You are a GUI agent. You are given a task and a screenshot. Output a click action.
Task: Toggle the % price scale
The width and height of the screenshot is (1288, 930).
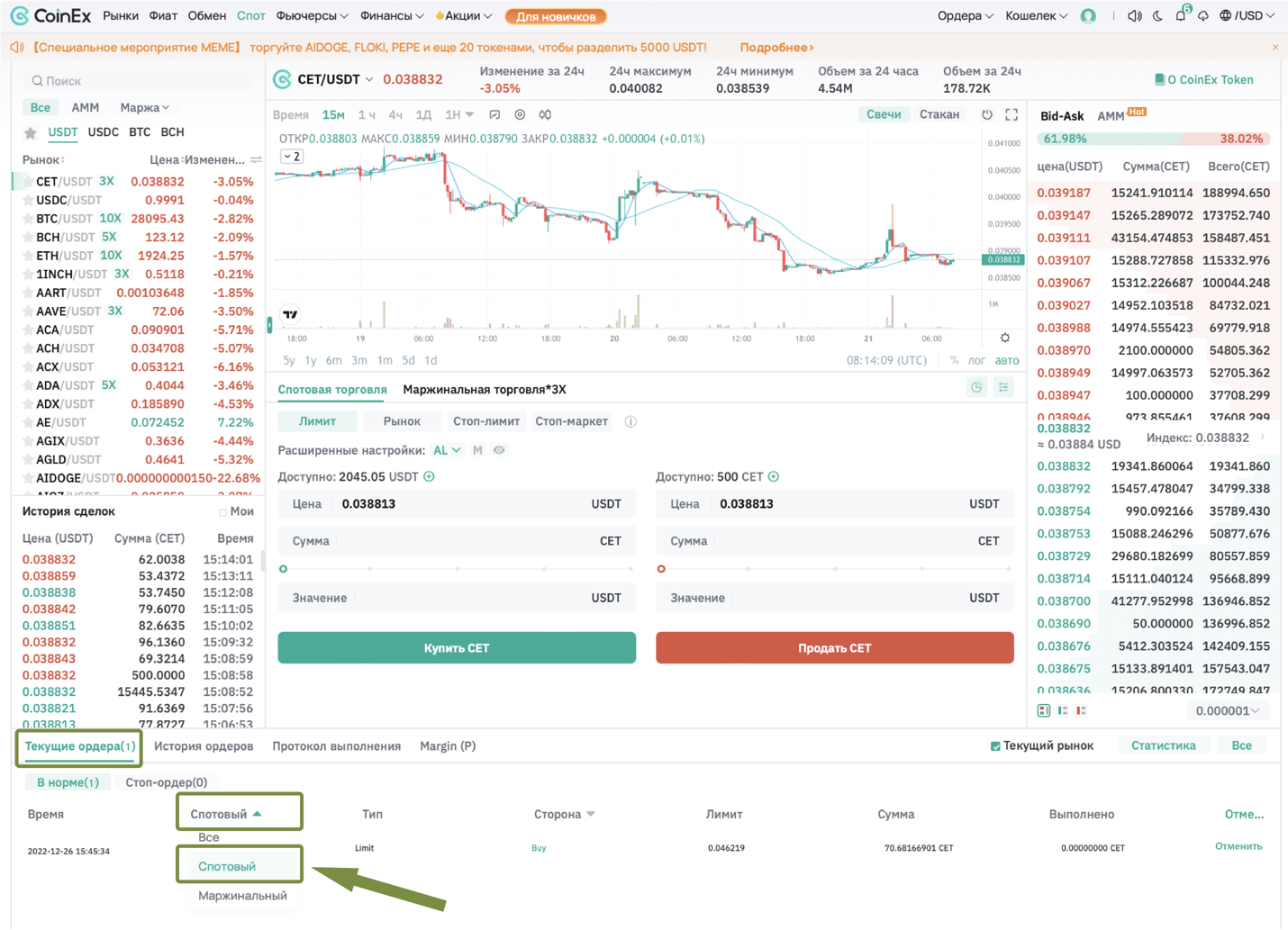[x=954, y=360]
